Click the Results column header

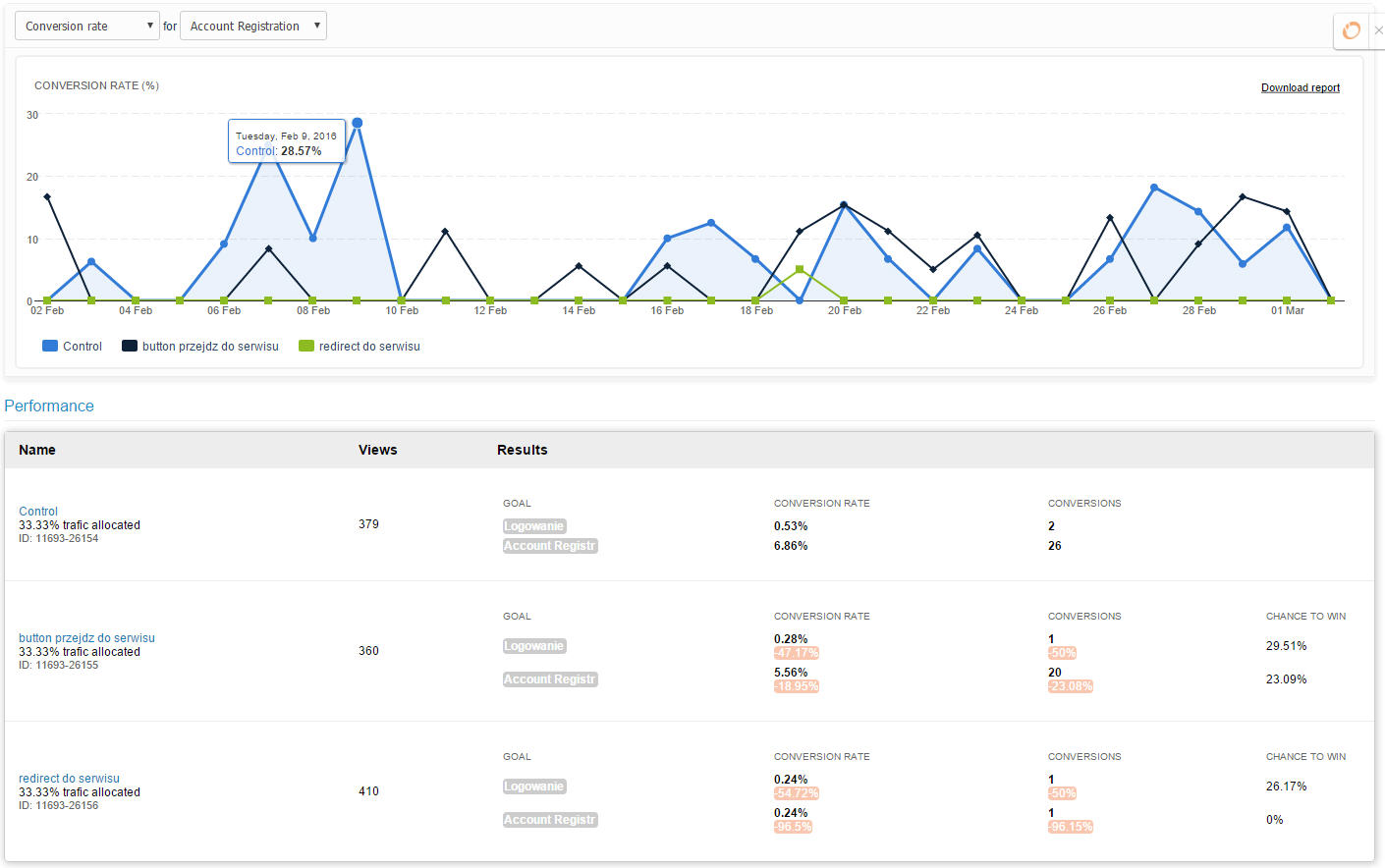click(523, 450)
